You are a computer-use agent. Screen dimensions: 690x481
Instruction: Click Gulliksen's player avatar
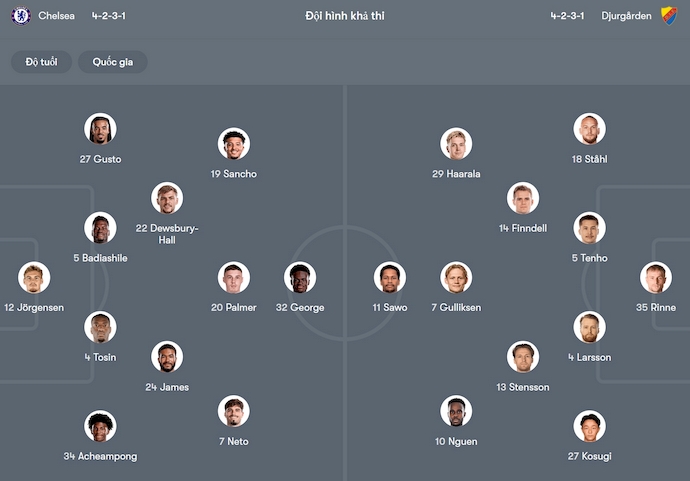456,278
